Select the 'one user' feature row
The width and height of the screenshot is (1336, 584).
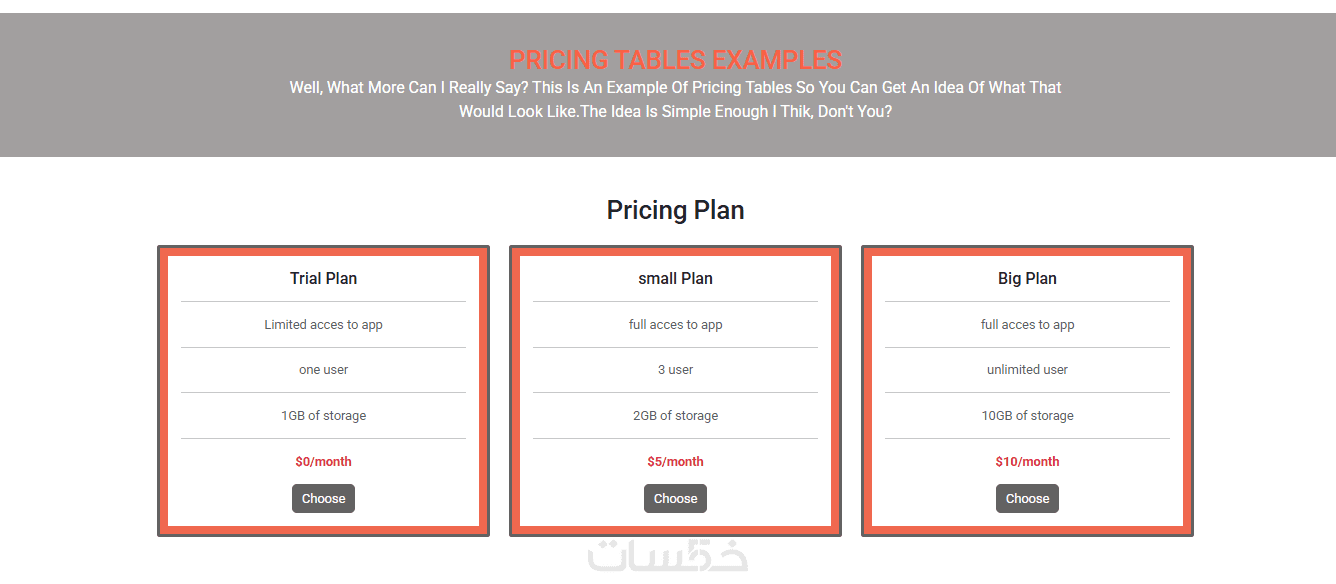pyautogui.click(x=323, y=369)
